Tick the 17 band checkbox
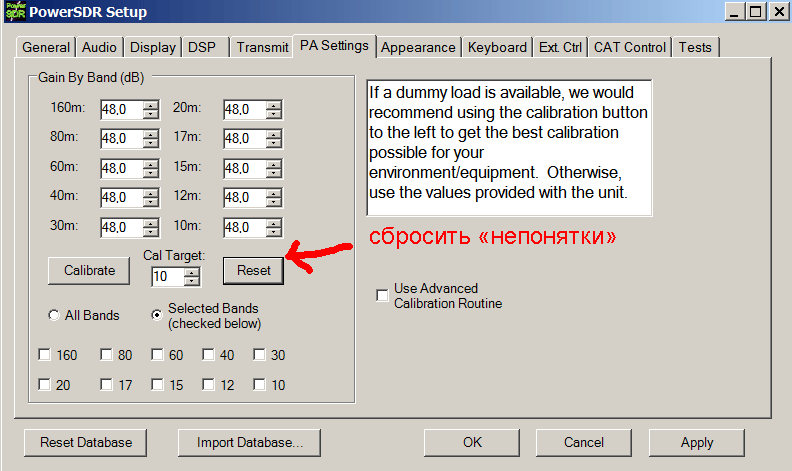This screenshot has height=471, width=792. point(107,384)
